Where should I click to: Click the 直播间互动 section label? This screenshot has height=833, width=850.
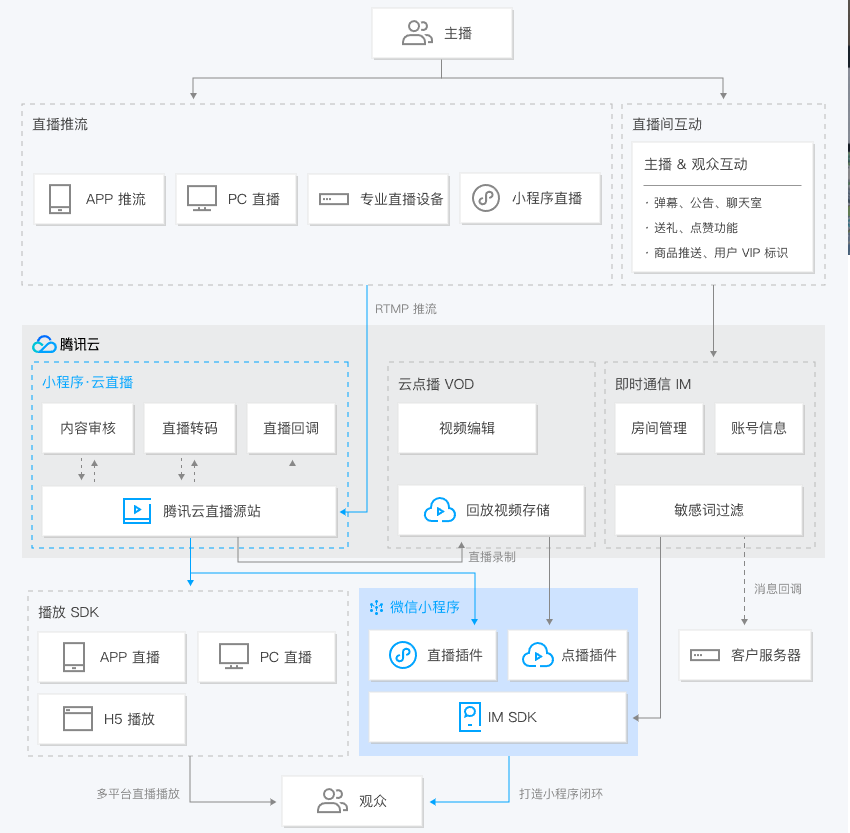[x=667, y=124]
